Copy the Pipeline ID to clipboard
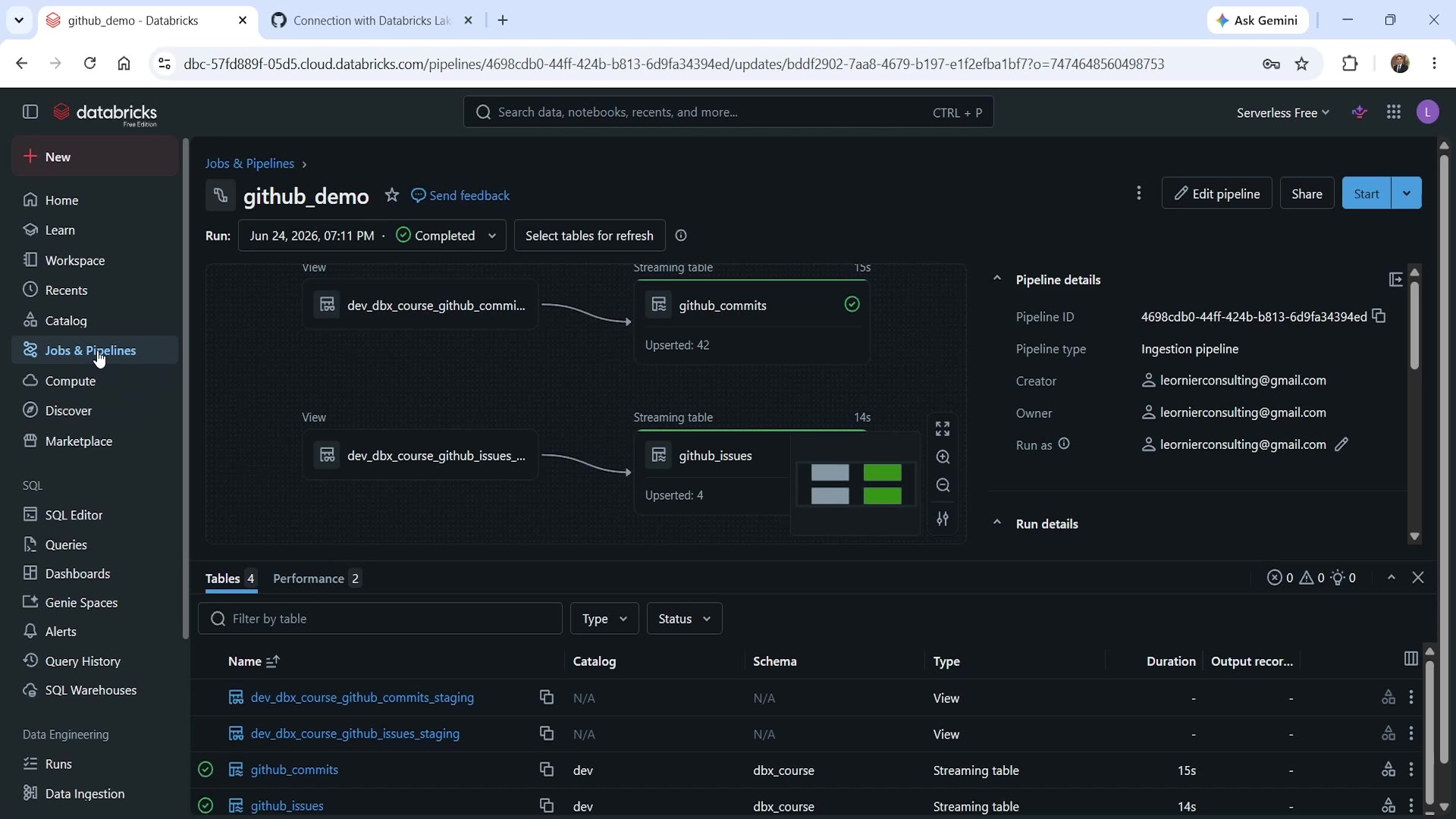The width and height of the screenshot is (1456, 819). pyautogui.click(x=1379, y=316)
